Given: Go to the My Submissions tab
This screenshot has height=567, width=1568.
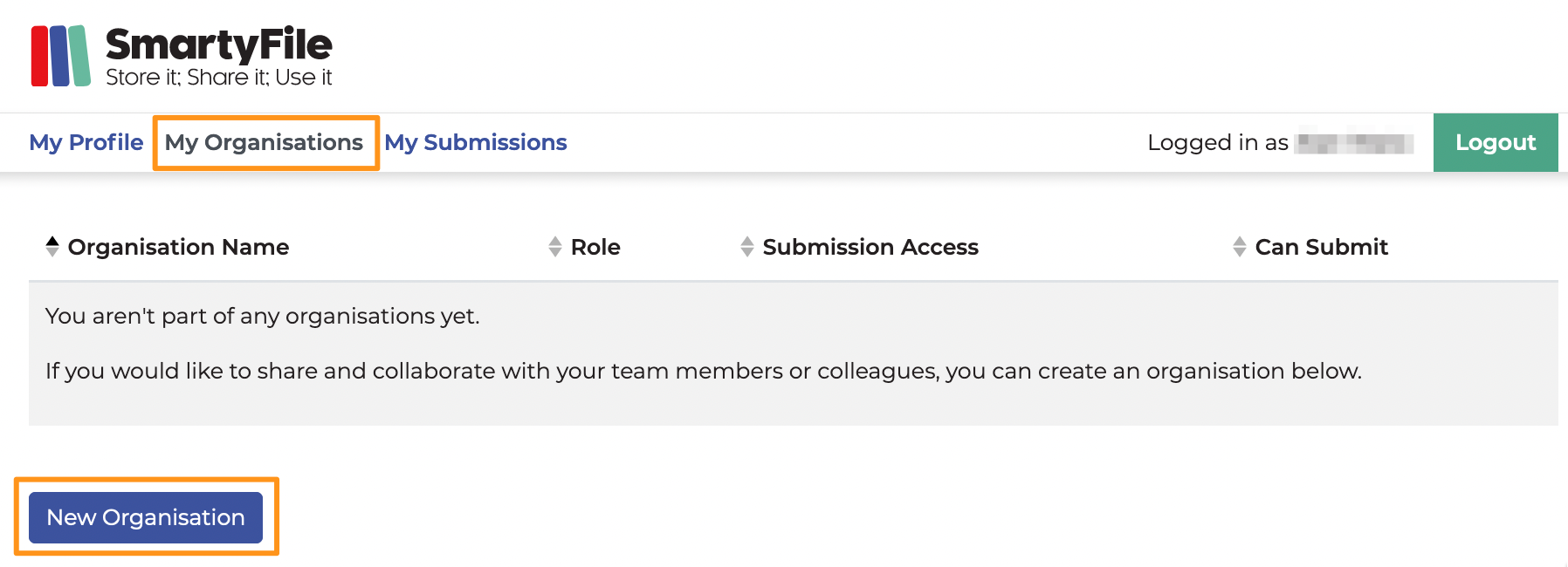Looking at the screenshot, I should [x=476, y=142].
